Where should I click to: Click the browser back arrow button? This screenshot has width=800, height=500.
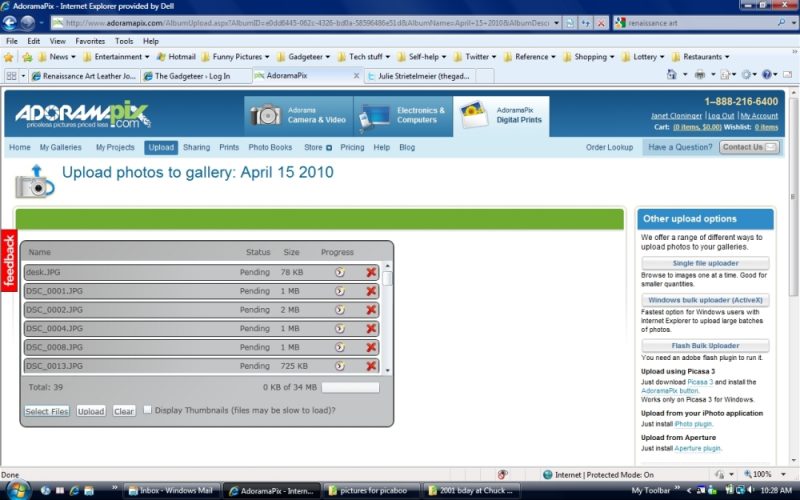[x=11, y=22]
